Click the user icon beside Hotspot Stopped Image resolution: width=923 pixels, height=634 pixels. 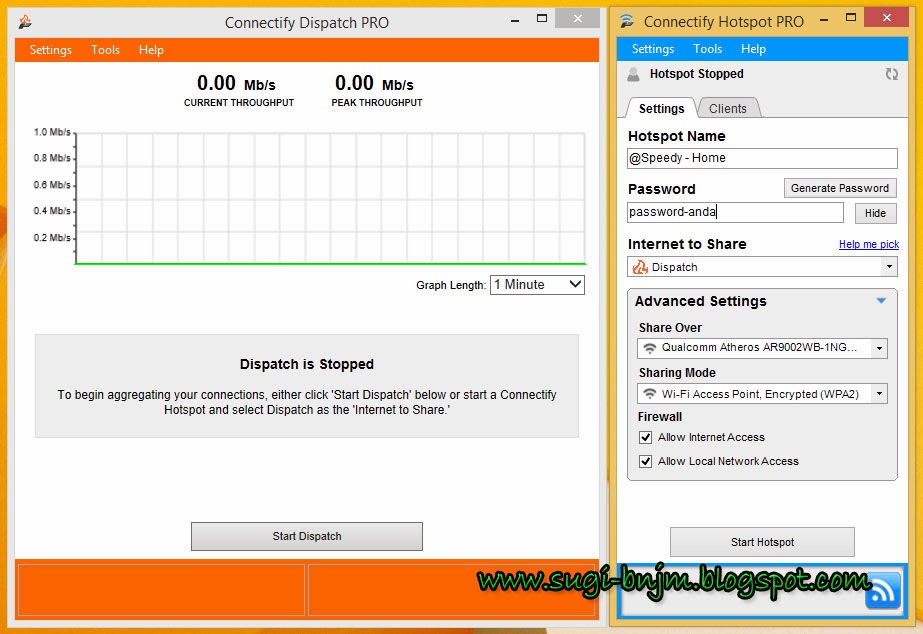click(x=633, y=74)
